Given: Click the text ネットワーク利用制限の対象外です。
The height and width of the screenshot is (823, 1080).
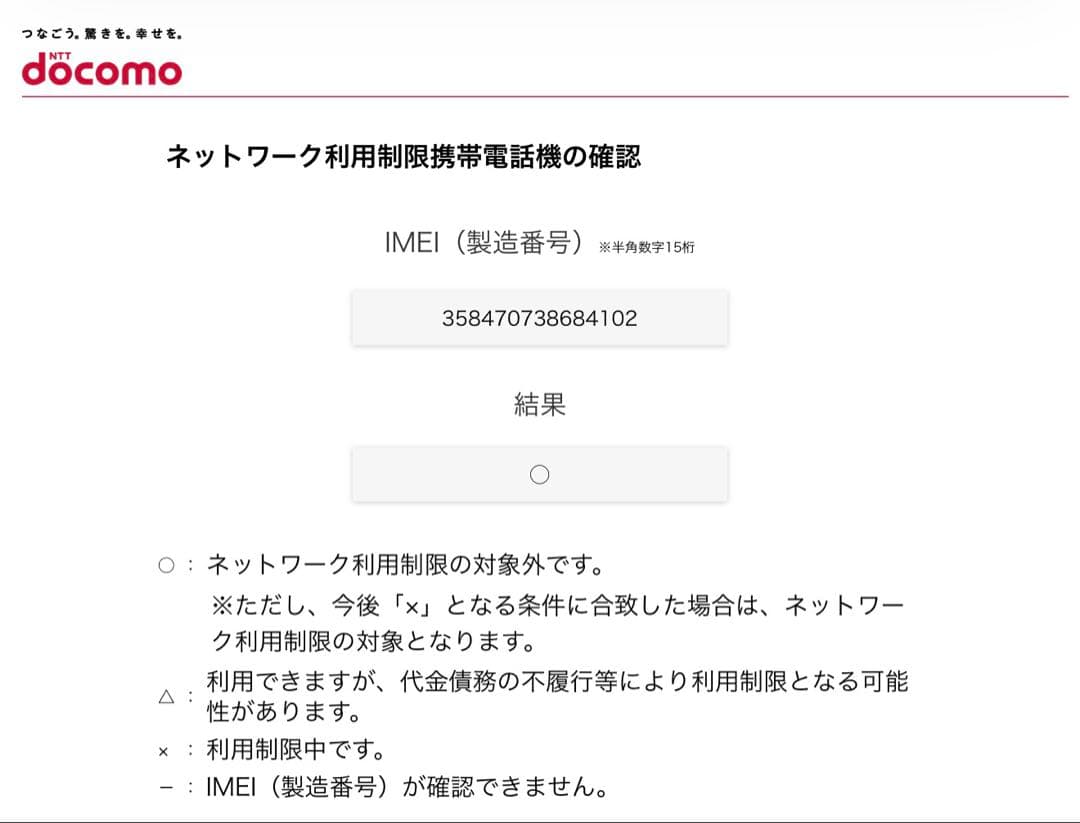Looking at the screenshot, I should pyautogui.click(x=406, y=566).
